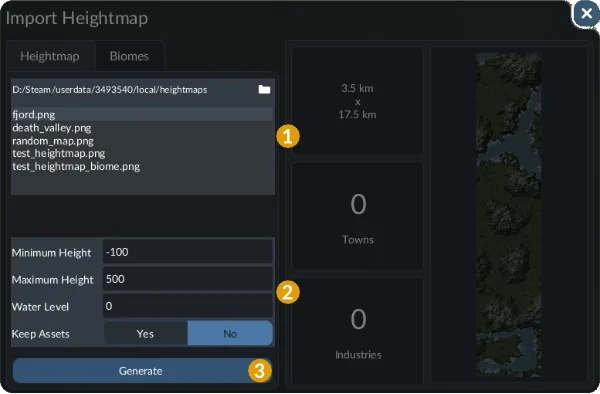Set Keep Assets to No
The image size is (600, 394).
coord(230,333)
